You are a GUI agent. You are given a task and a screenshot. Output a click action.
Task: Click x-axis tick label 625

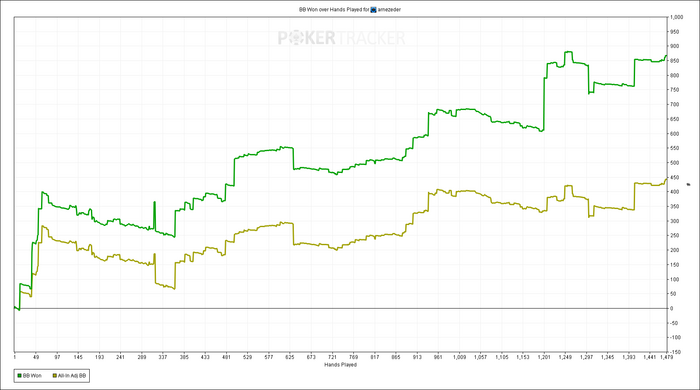[x=290, y=357]
